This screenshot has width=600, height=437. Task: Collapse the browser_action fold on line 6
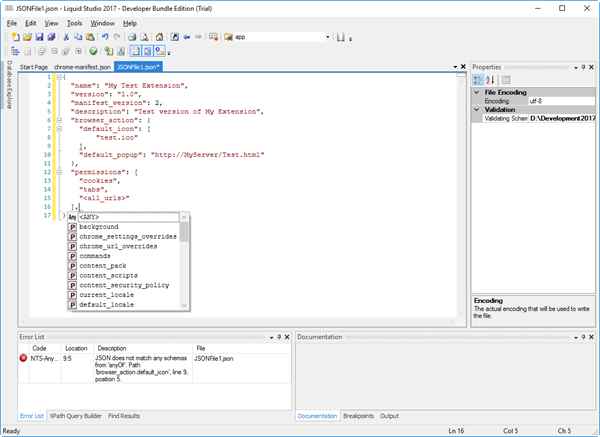(59, 120)
